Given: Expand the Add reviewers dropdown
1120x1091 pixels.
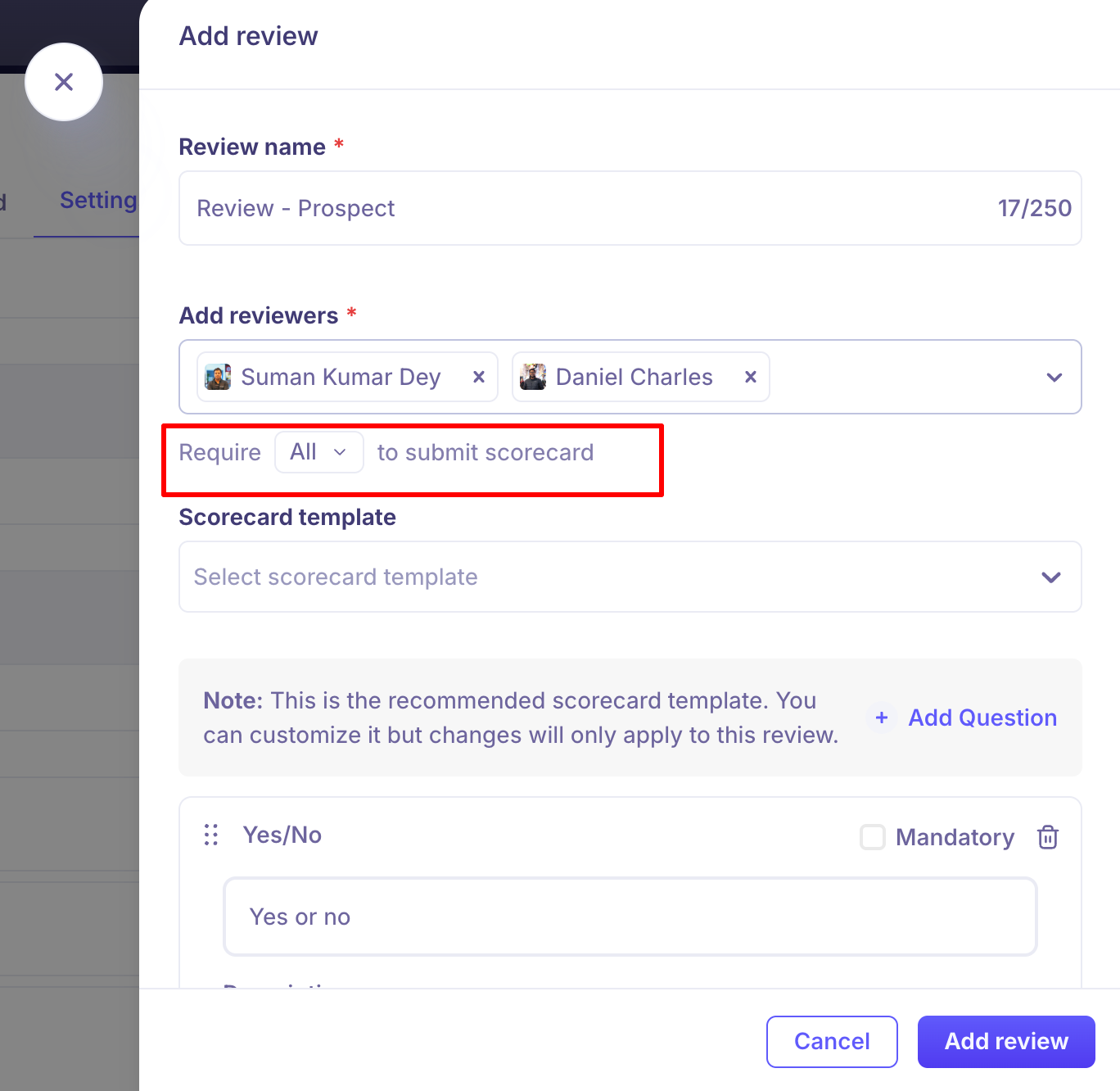Looking at the screenshot, I should click(x=1055, y=378).
